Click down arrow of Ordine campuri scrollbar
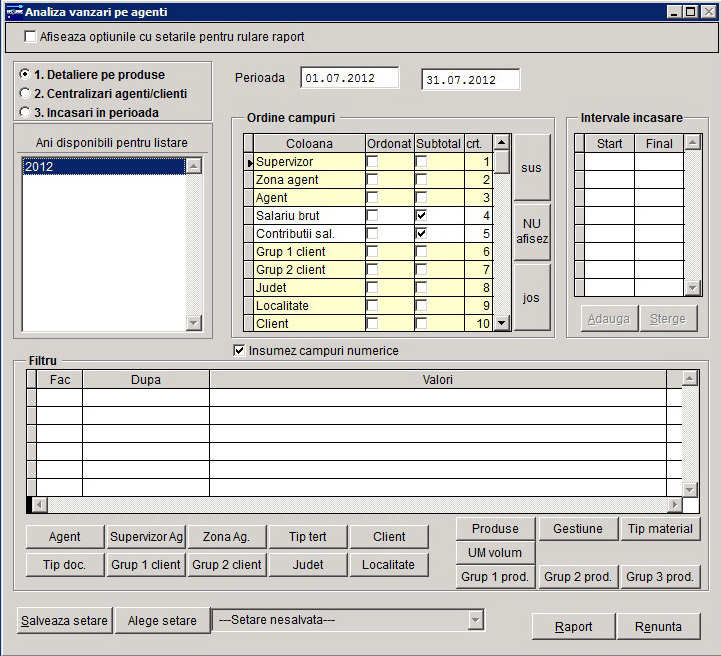721x656 pixels. point(501,323)
